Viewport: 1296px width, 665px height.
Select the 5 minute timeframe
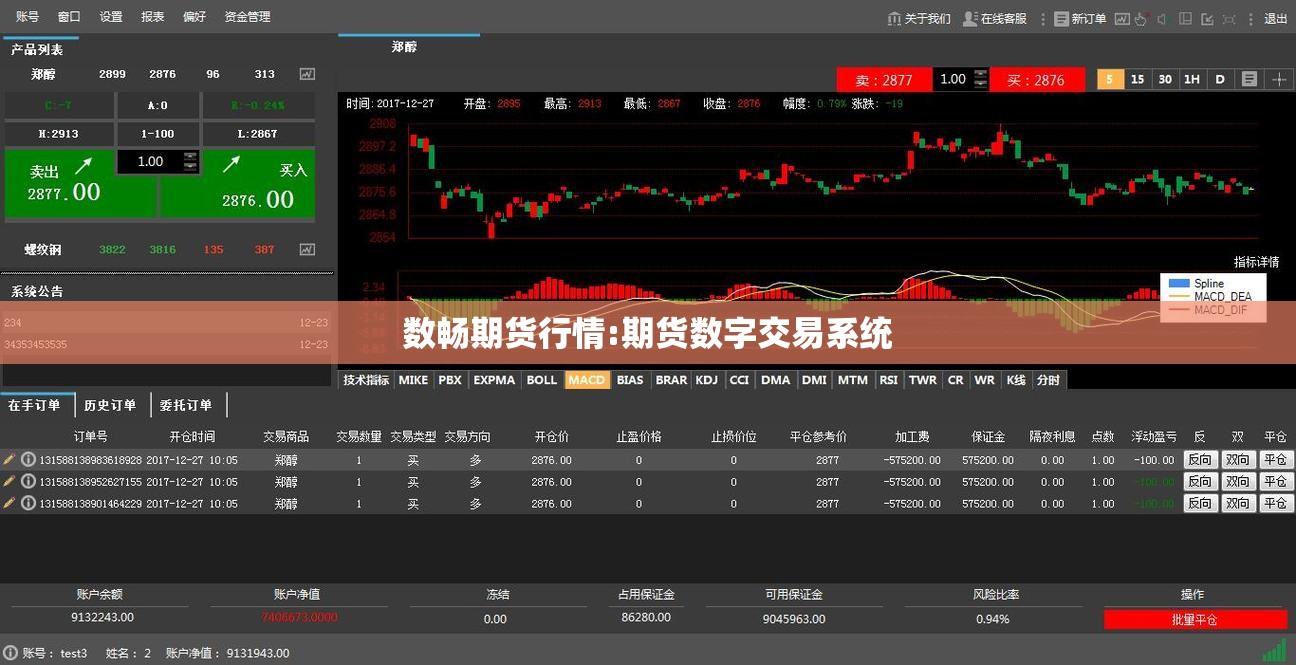tap(1110, 79)
